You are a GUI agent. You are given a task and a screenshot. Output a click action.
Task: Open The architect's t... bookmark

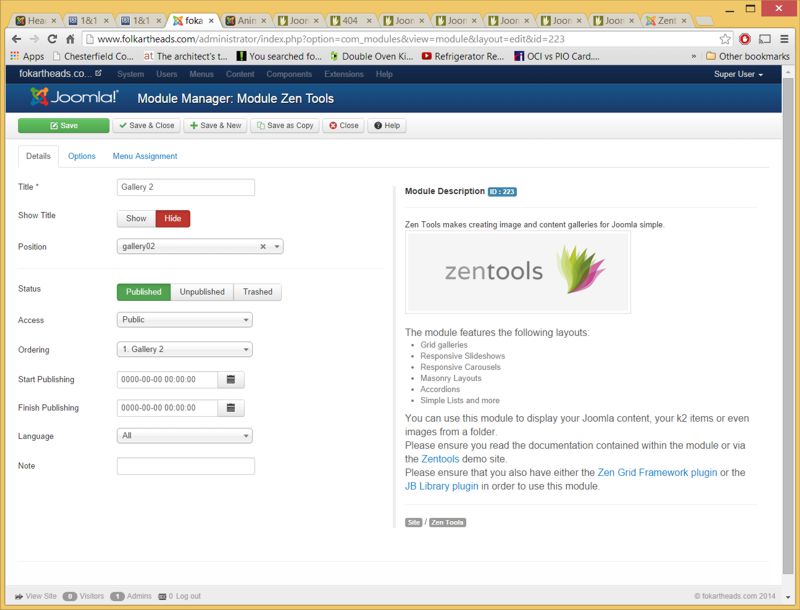[x=185, y=56]
